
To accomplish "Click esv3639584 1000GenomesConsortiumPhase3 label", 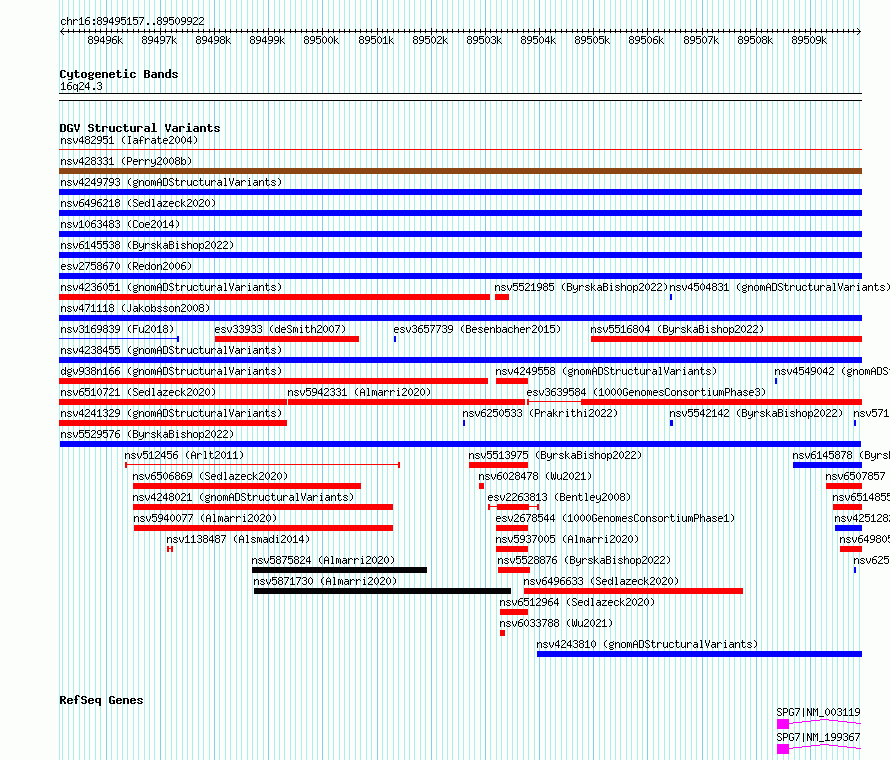I will [646, 392].
